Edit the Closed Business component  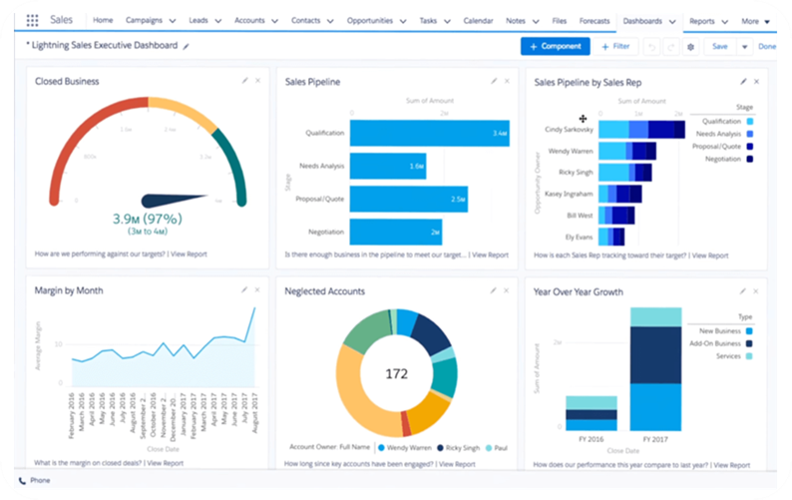pos(245,80)
